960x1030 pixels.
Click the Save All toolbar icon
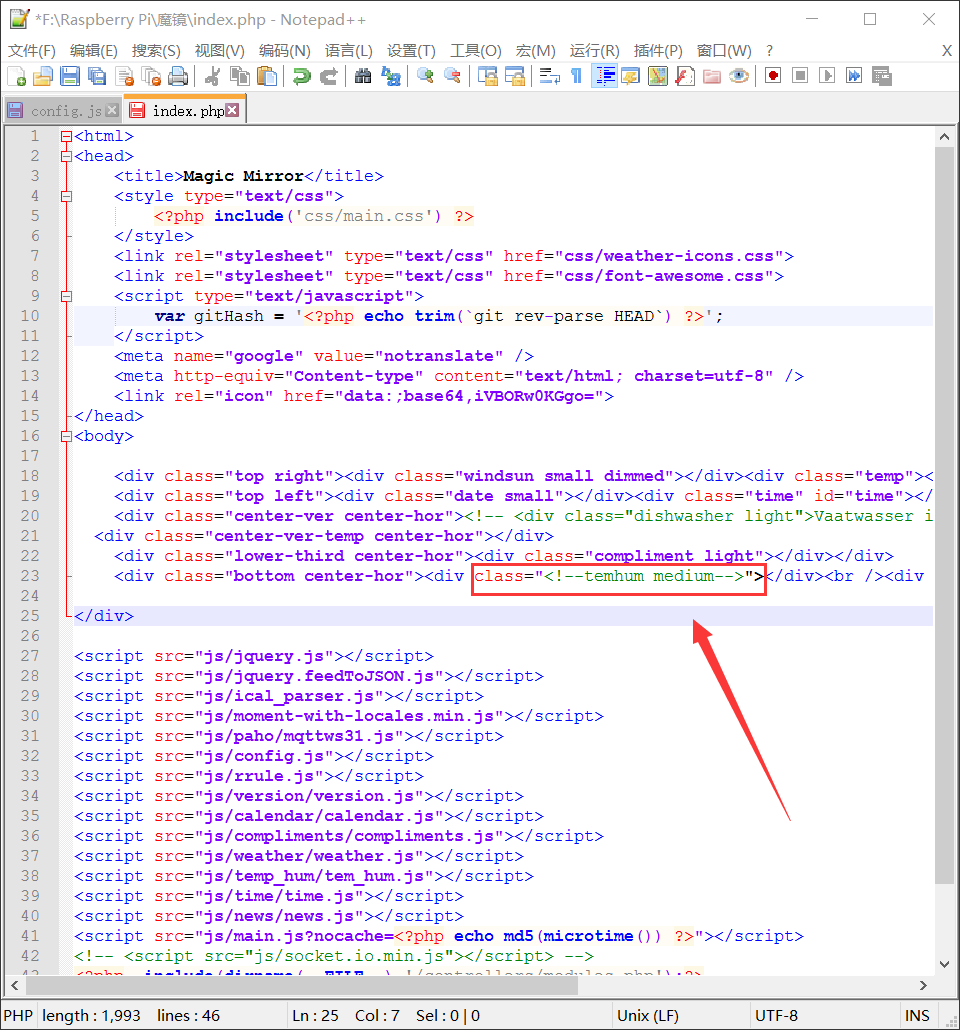(97, 76)
